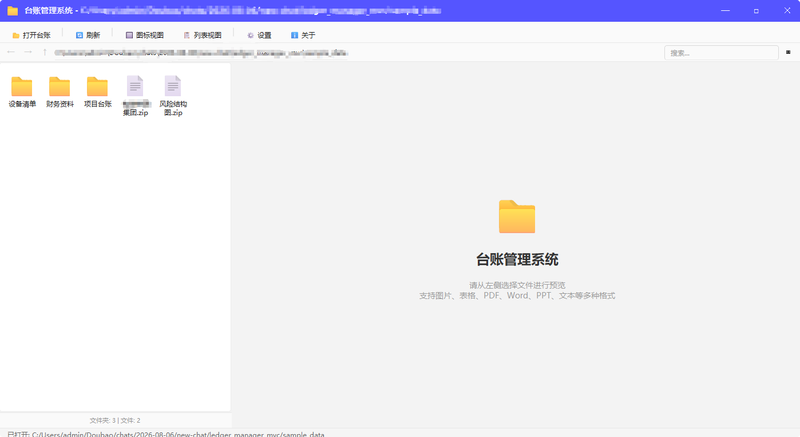Viewport: 800px width, 437px height.
Task: Close the 台账管理系统 window
Action: tap(787, 11)
